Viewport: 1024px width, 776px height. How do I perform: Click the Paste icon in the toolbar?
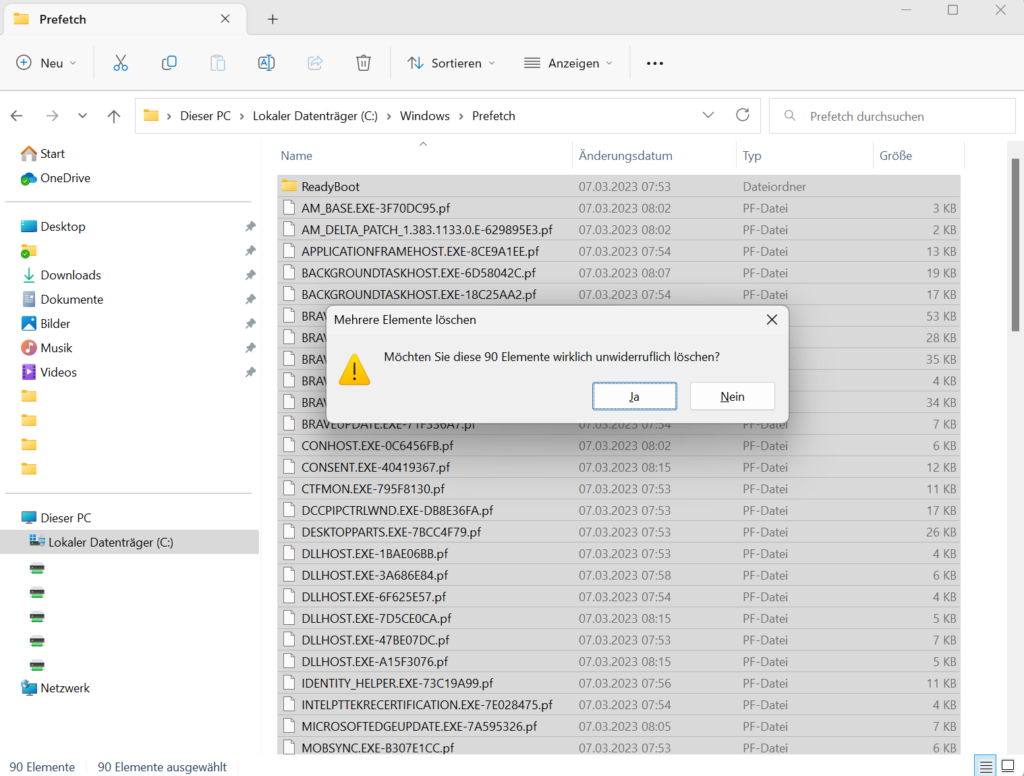(x=218, y=62)
